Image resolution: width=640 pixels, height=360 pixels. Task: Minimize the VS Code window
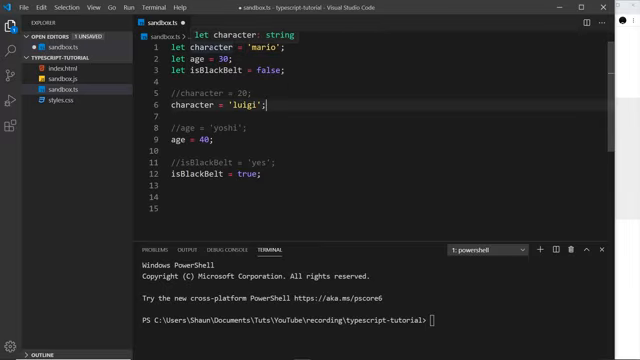point(559,7)
